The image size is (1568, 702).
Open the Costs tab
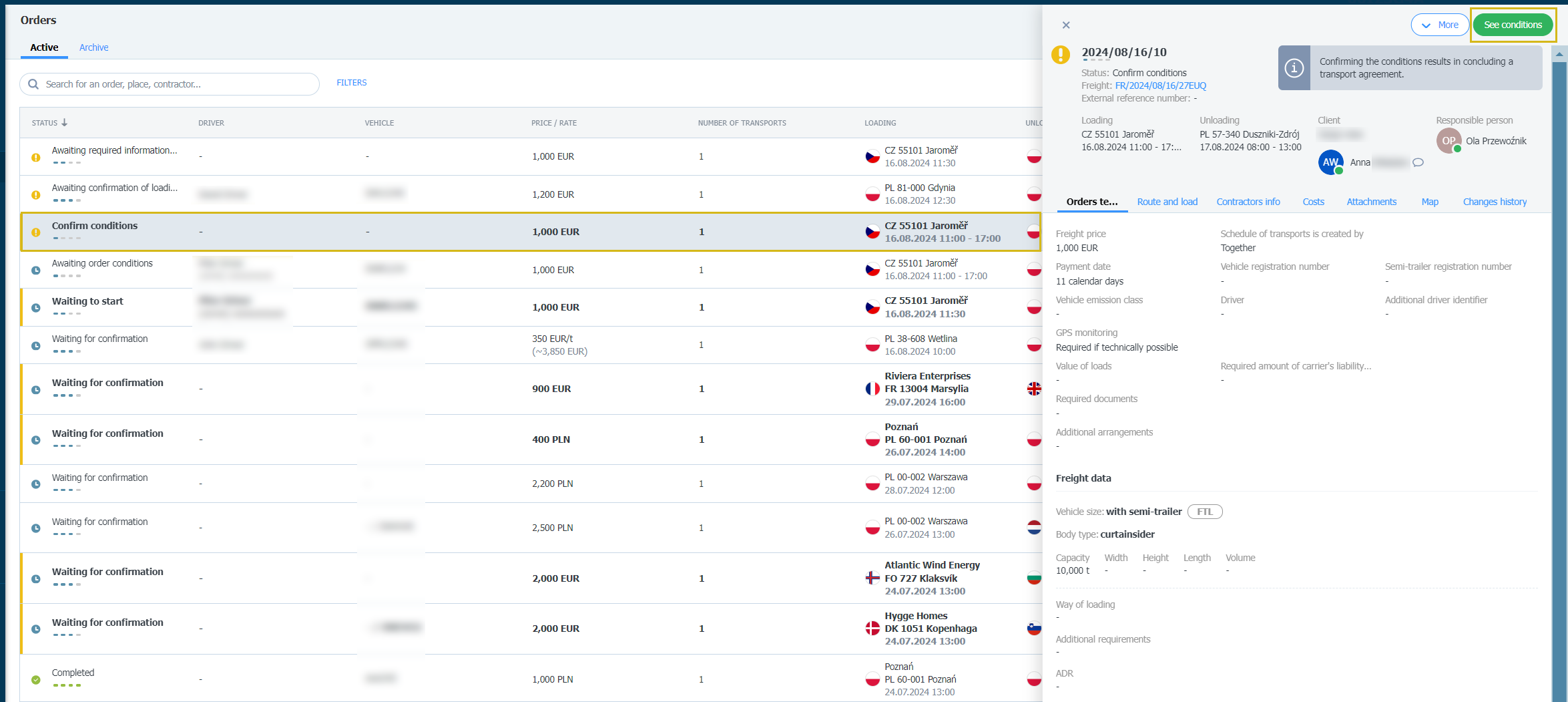click(x=1313, y=202)
